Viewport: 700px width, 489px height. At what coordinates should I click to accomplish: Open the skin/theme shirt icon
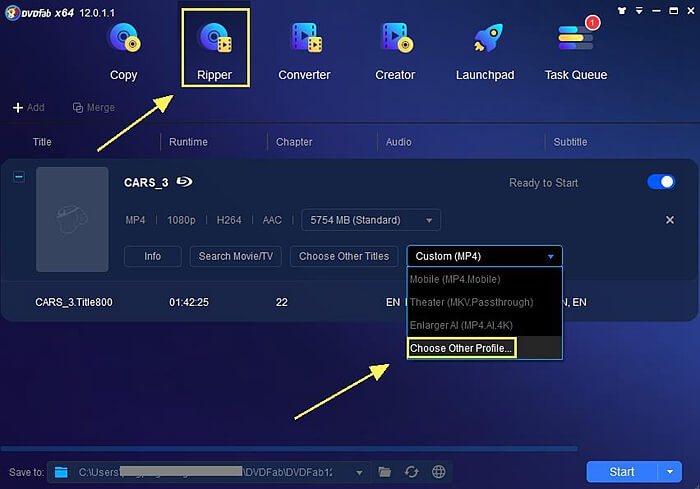click(x=621, y=11)
